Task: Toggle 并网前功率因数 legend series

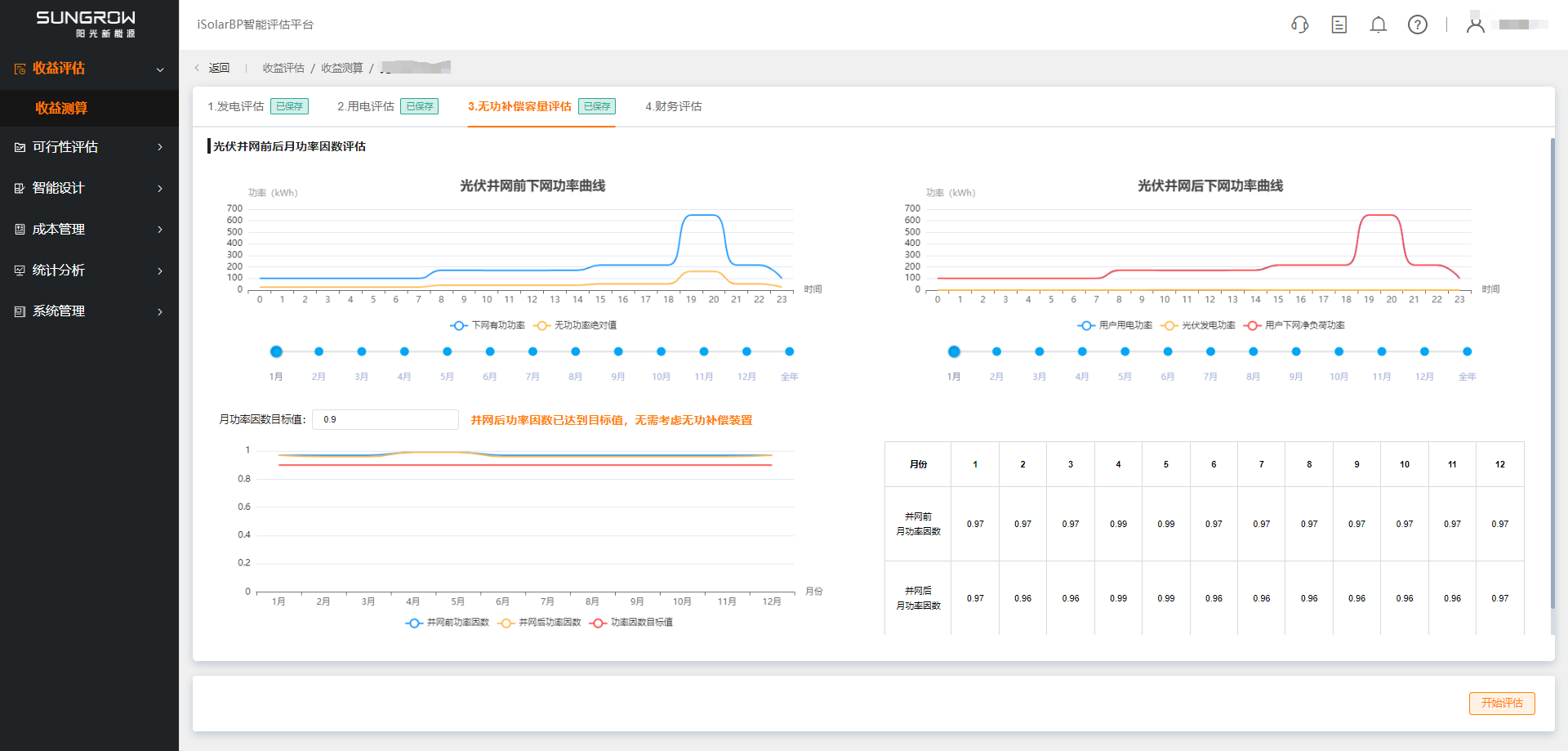Action: 447,623
